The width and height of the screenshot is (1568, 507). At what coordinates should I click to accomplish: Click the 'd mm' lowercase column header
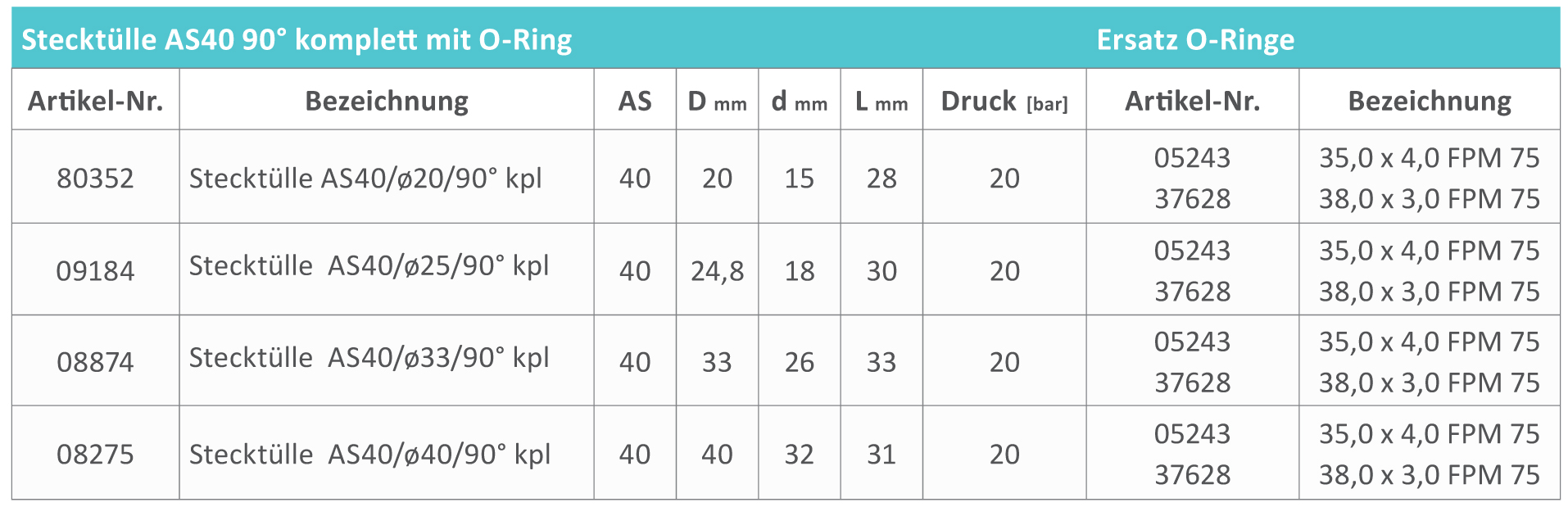click(x=799, y=101)
